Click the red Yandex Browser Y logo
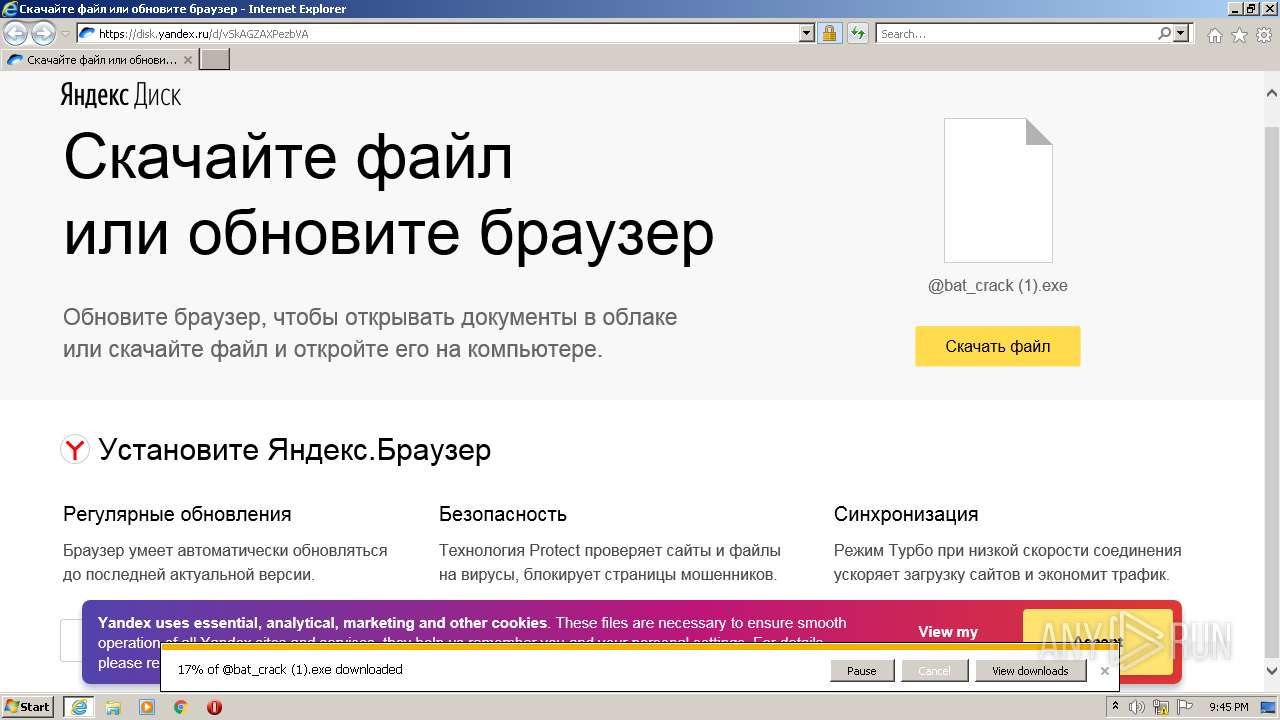 [x=75, y=450]
